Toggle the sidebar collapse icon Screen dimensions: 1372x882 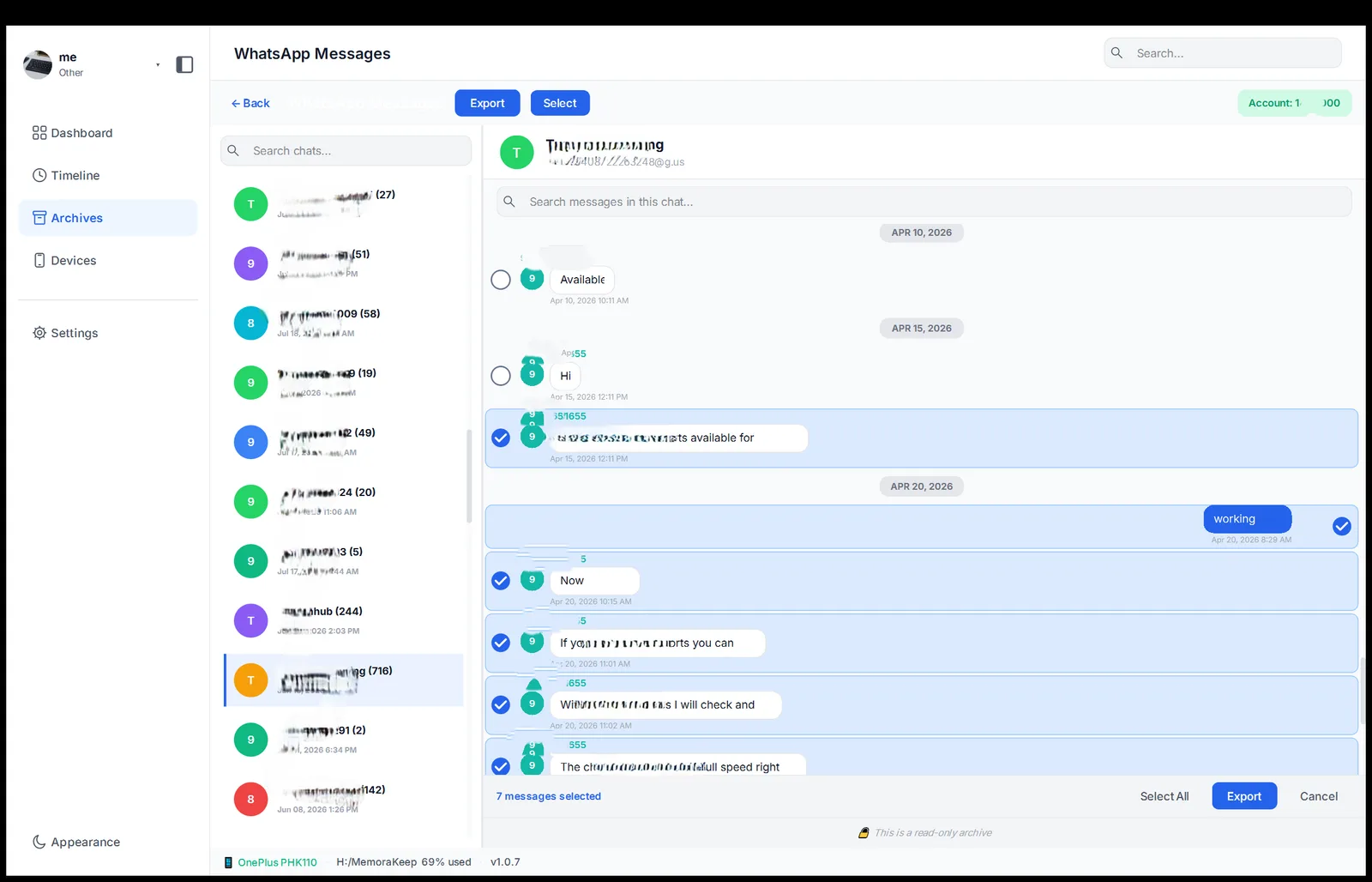click(184, 64)
